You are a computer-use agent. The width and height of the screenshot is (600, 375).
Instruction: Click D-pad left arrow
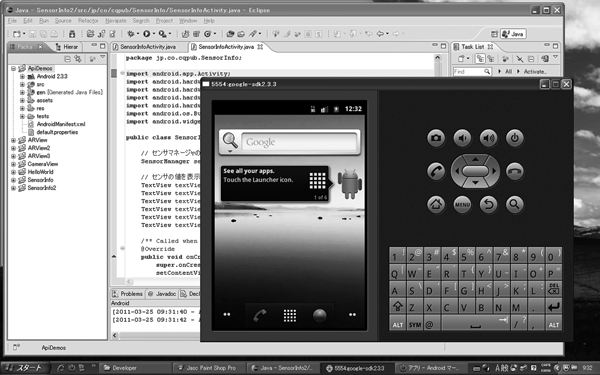pyautogui.click(x=457, y=171)
